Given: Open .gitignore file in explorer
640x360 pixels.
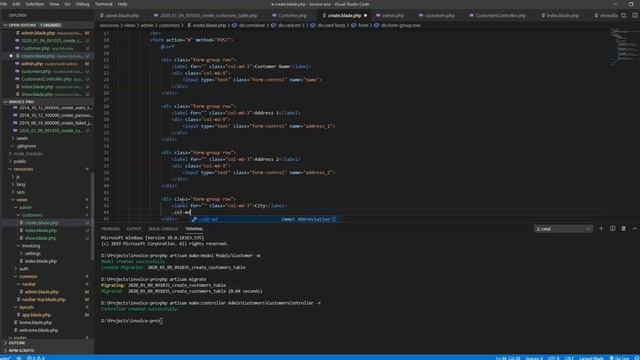Looking at the screenshot, I should 27,146.
